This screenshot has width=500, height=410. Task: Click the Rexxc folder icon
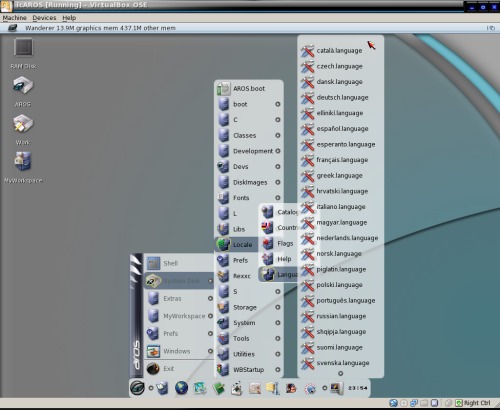(x=223, y=276)
